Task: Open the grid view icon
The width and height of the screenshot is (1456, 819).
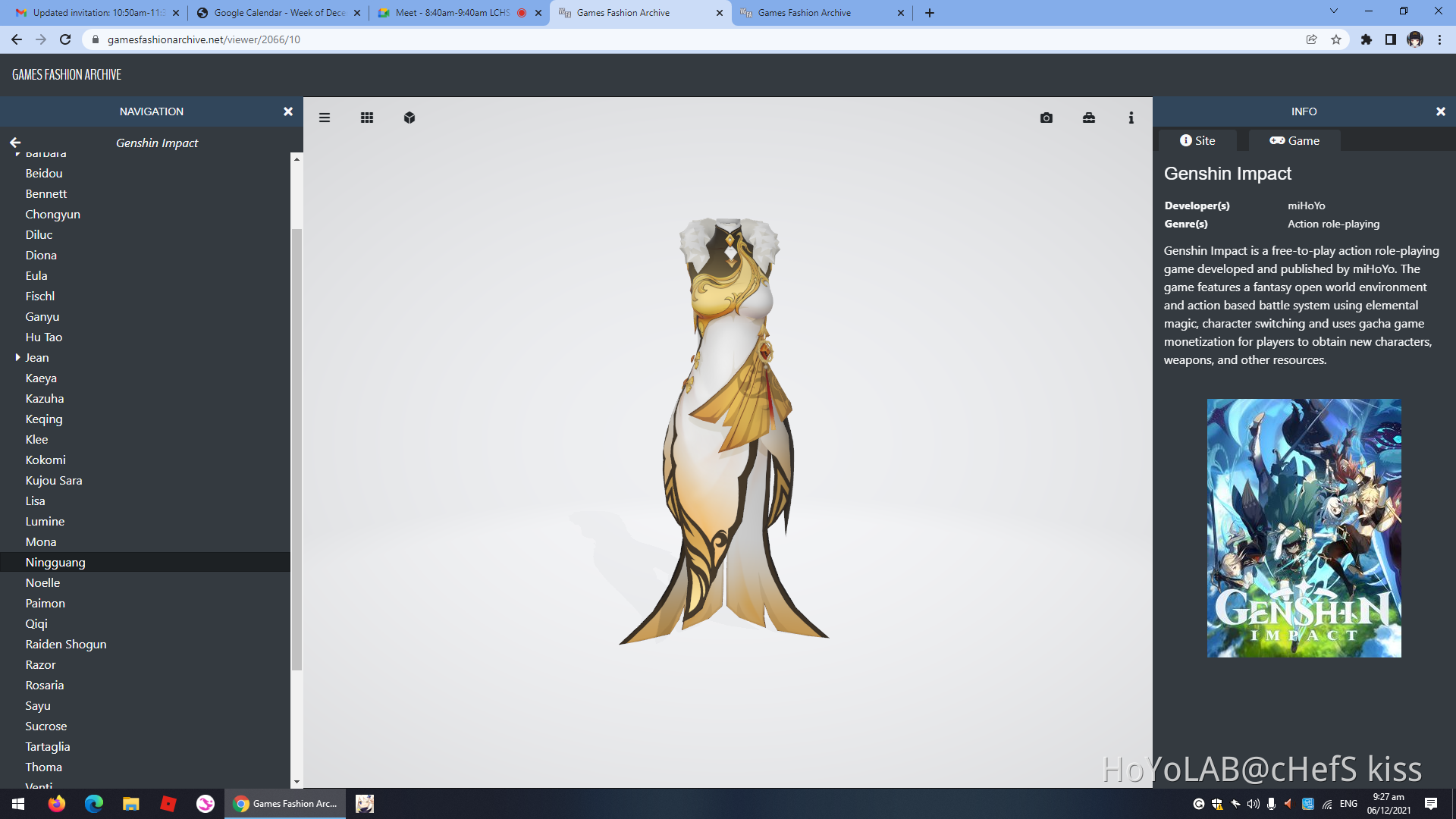Action: (367, 118)
